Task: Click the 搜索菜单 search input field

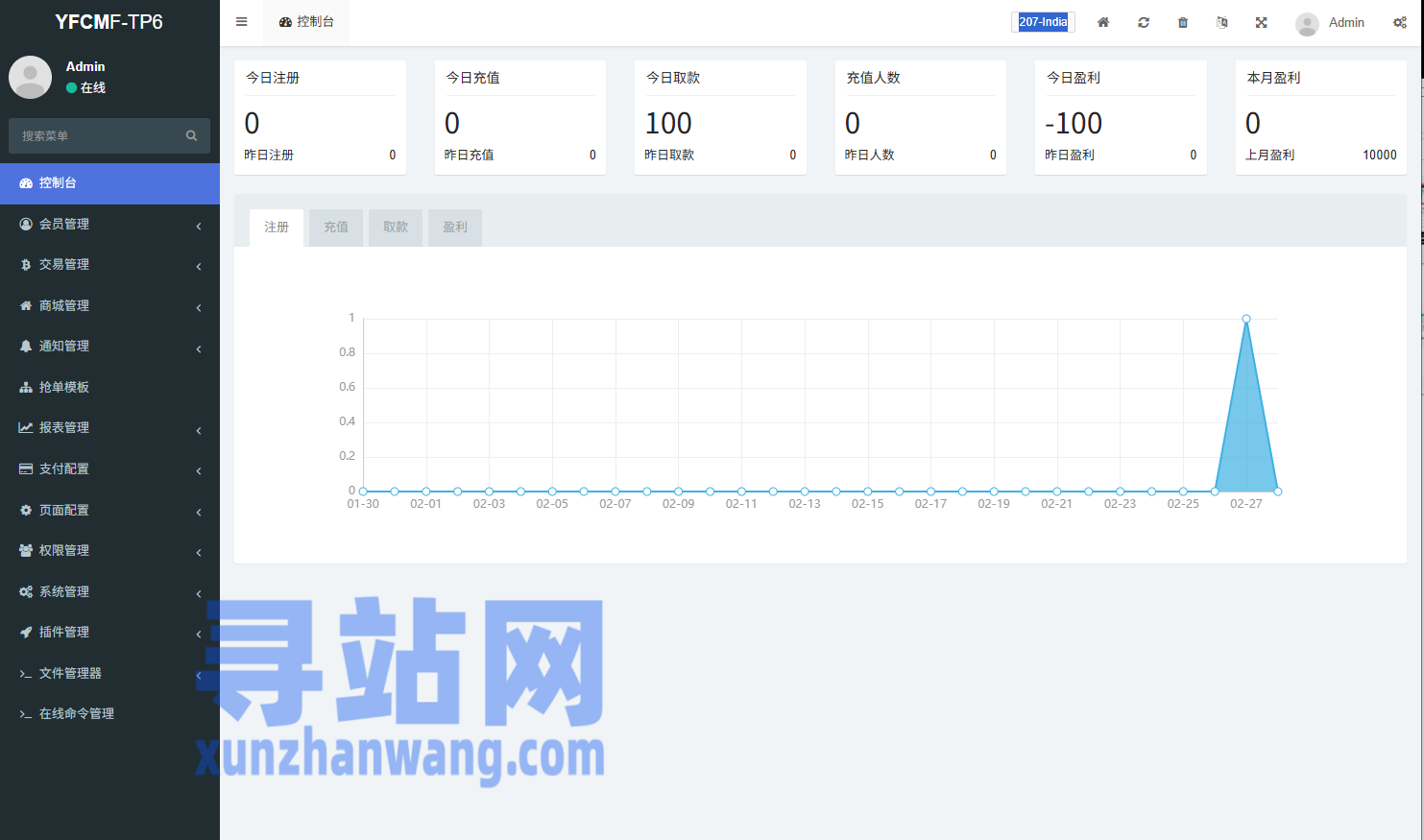Action: 96,136
